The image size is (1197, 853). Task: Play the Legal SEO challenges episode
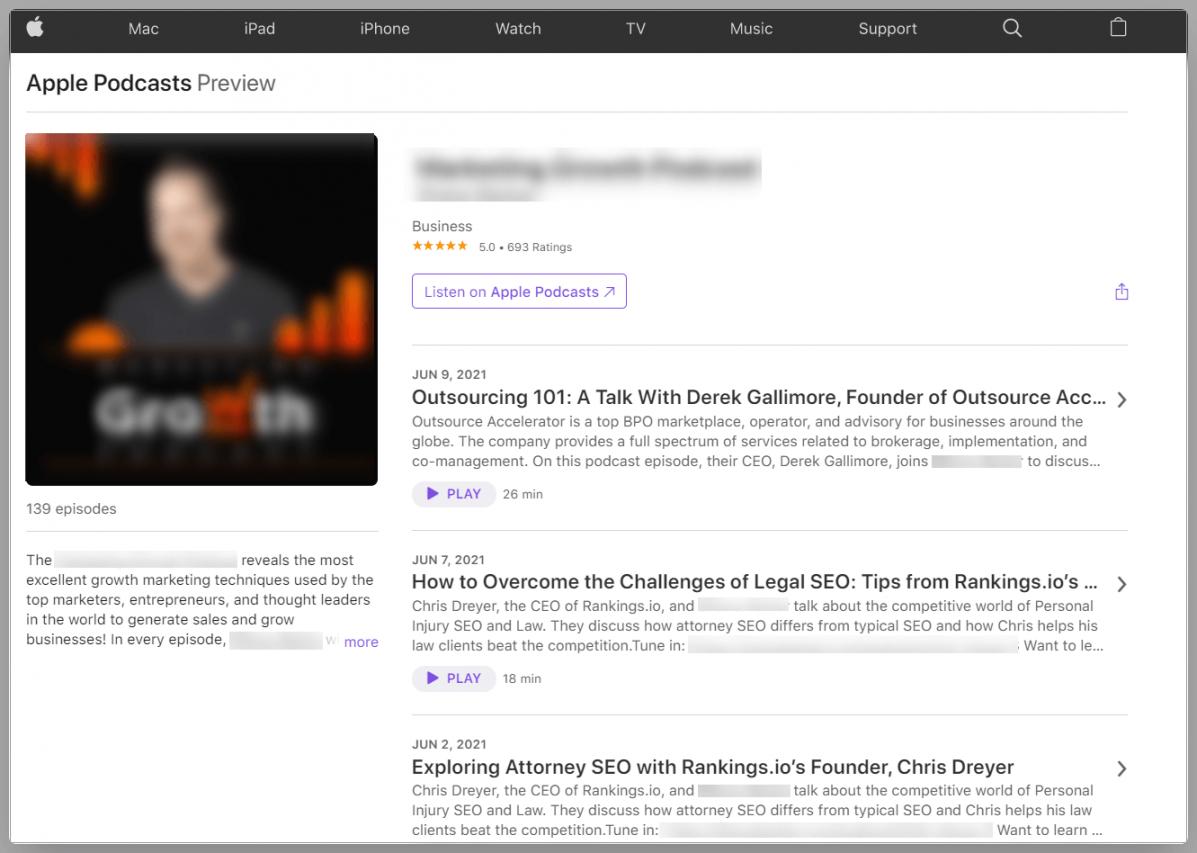pyautogui.click(x=454, y=678)
